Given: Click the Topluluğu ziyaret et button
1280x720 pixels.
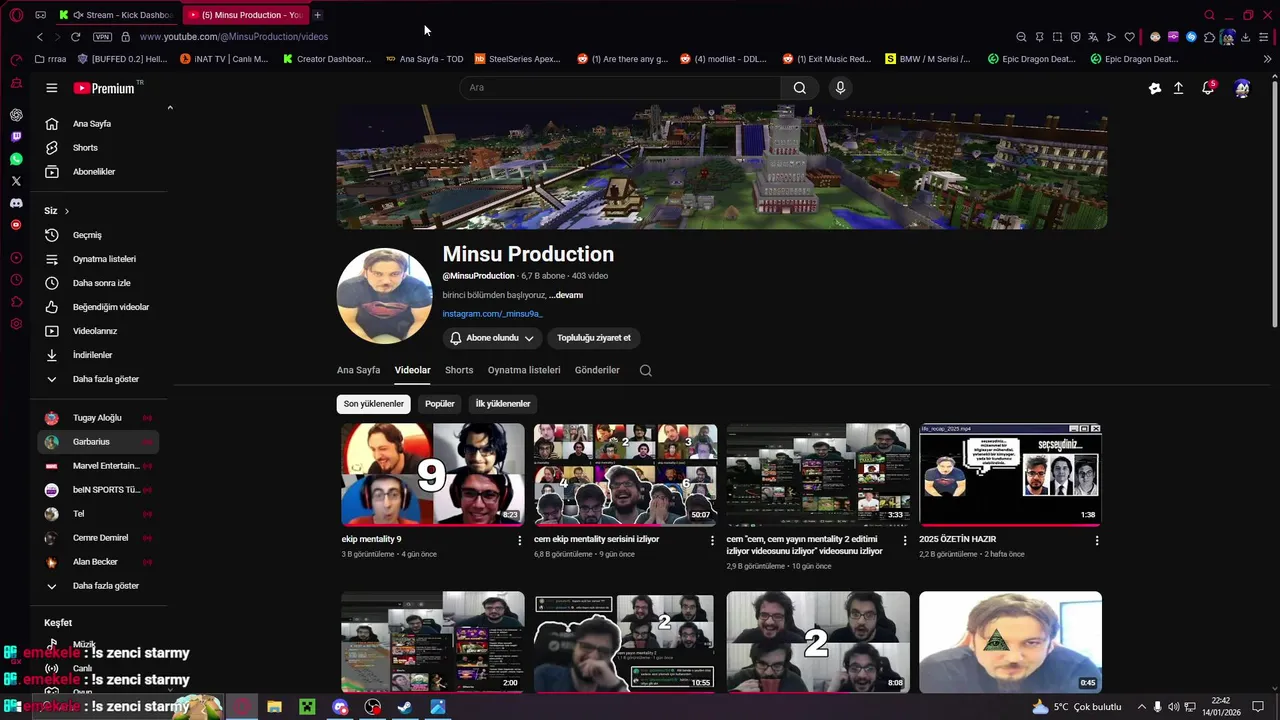Looking at the screenshot, I should pyautogui.click(x=594, y=338).
